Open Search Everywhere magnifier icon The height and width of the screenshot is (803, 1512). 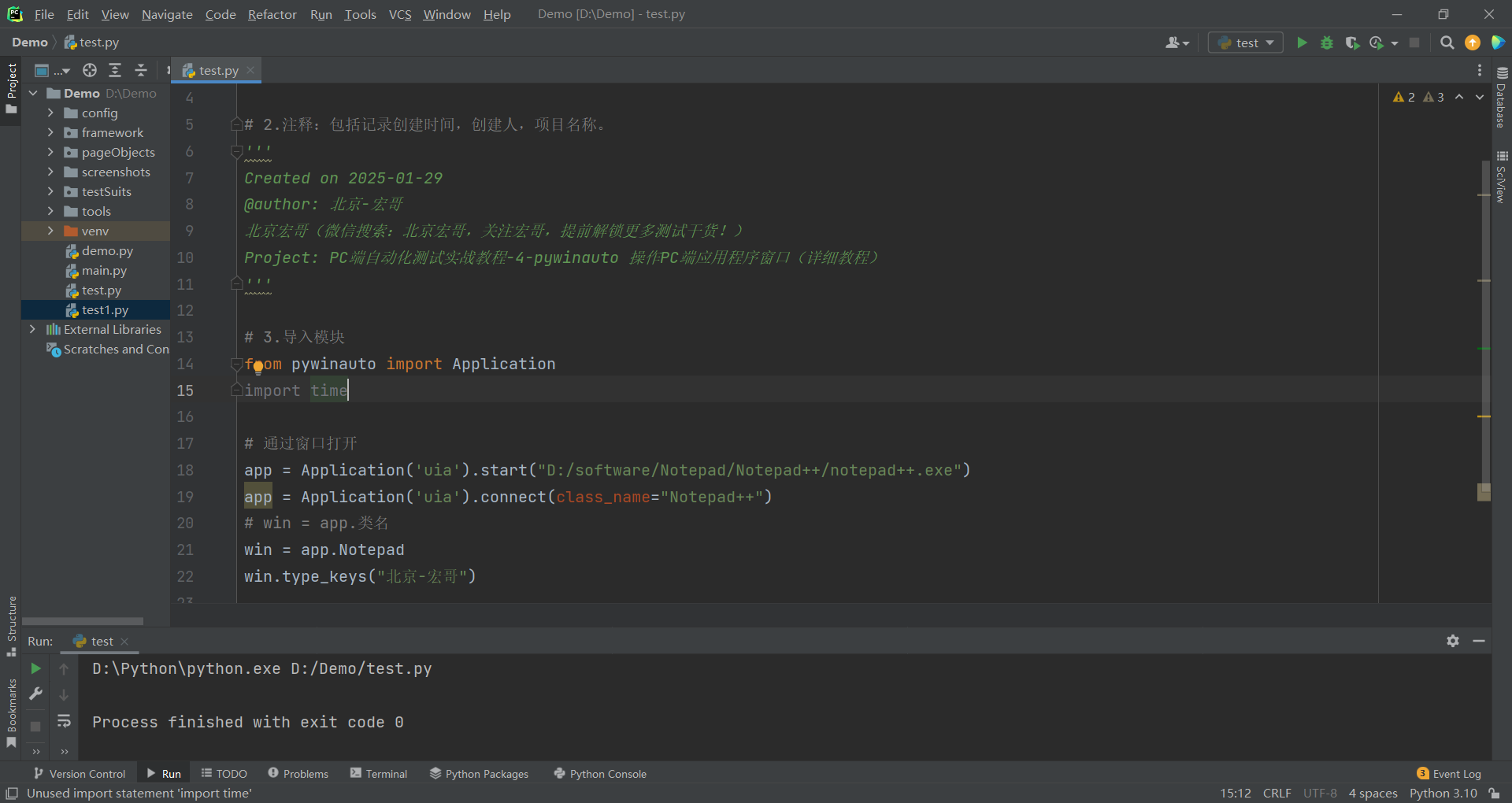pos(1447,43)
